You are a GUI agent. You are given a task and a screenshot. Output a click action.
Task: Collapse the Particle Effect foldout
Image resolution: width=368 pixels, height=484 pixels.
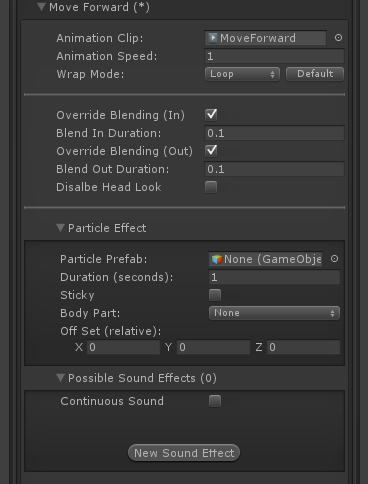[x=60, y=228]
